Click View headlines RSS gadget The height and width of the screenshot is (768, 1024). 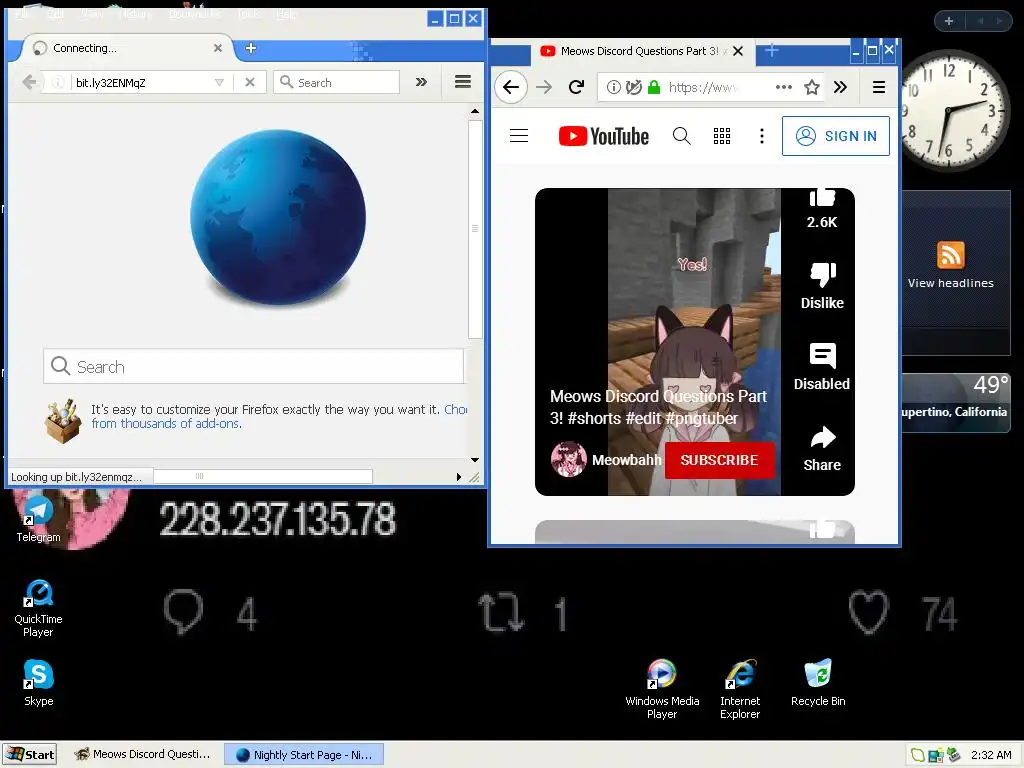coord(951,265)
